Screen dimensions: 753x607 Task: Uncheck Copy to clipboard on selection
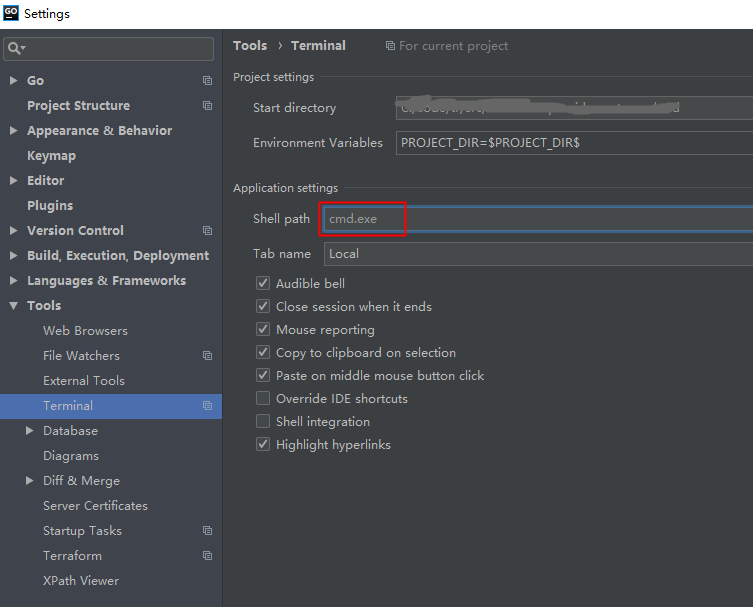(263, 352)
